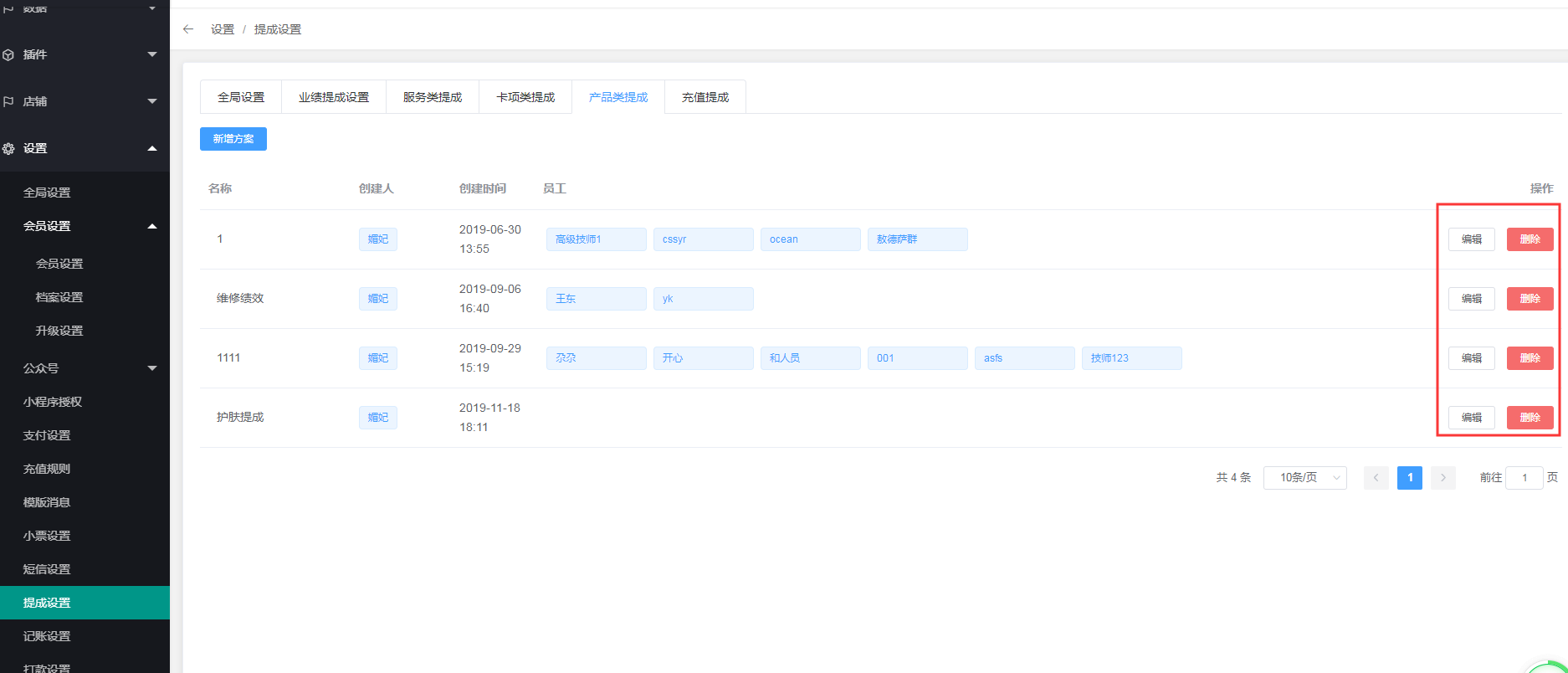
Task: Delete the 1111 plan
Action: [1530, 358]
